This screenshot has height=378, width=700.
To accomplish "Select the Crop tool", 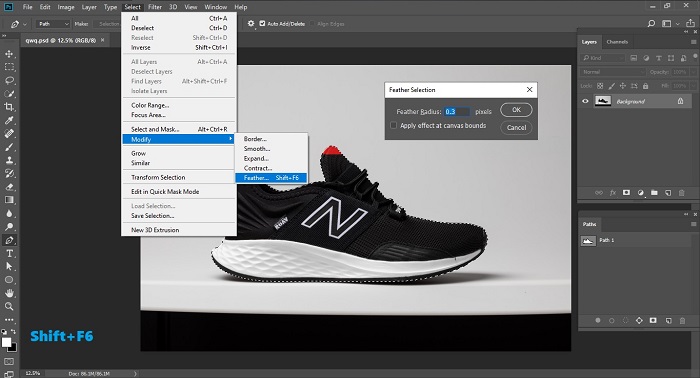I will [x=9, y=107].
